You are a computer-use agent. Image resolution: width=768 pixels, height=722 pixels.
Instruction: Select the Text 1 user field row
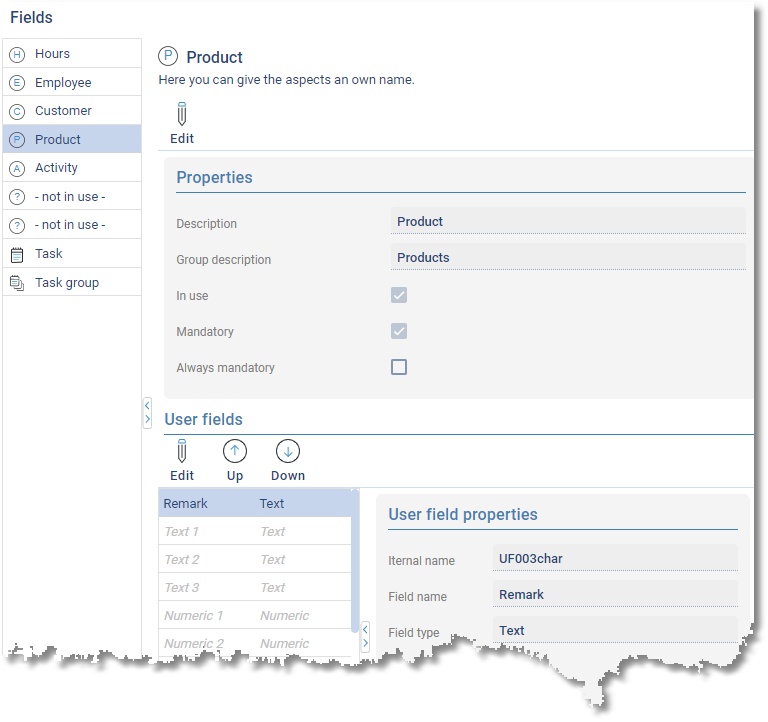point(255,531)
